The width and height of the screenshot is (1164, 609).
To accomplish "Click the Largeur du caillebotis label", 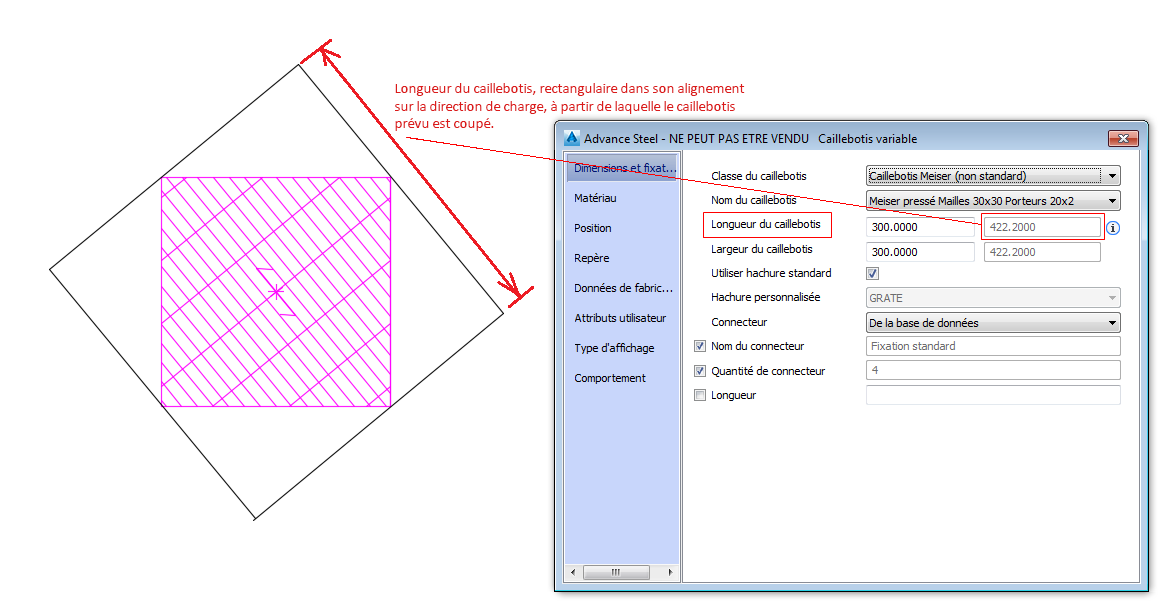I will pos(762,250).
